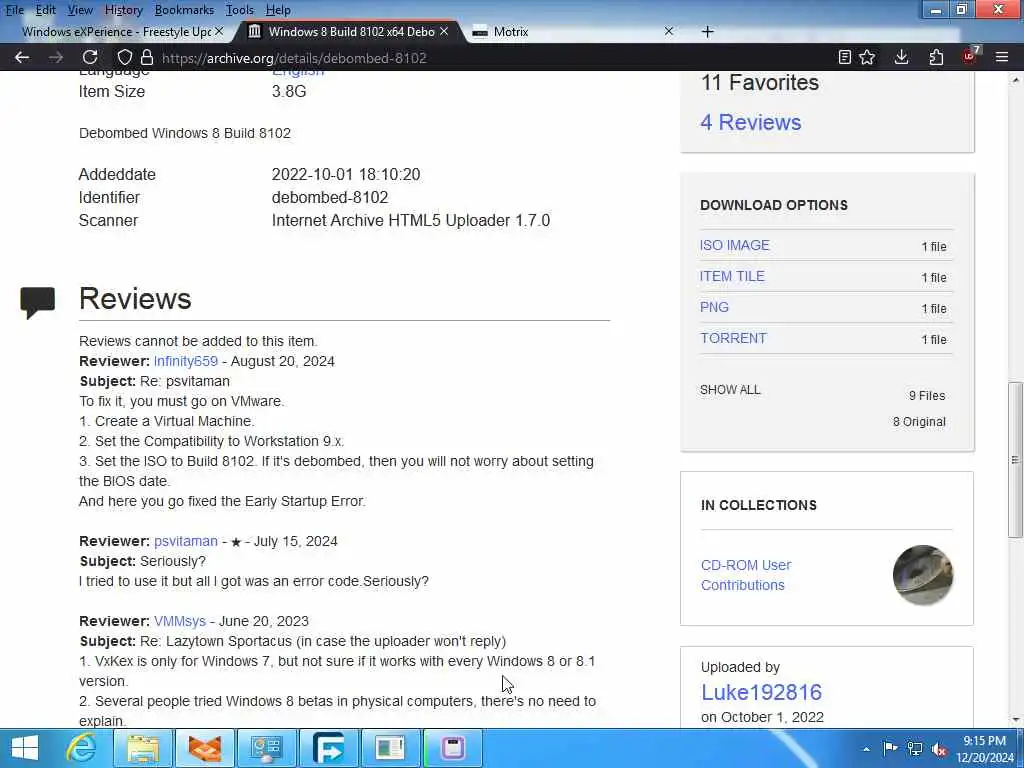The image size is (1024, 768).
Task: Open the Windows Start button
Action: [x=25, y=748]
